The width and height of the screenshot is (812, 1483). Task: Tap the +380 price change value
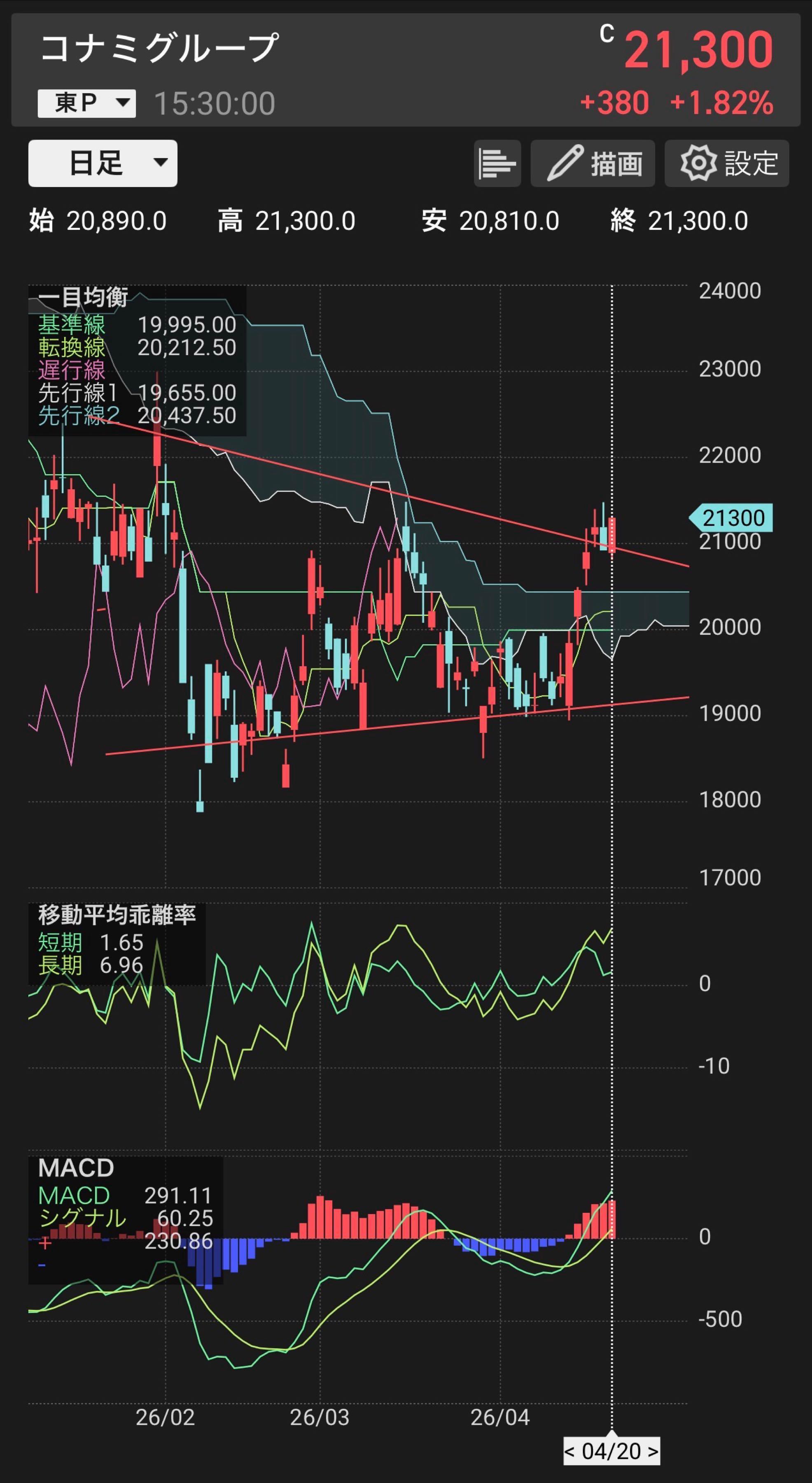pyautogui.click(x=614, y=103)
